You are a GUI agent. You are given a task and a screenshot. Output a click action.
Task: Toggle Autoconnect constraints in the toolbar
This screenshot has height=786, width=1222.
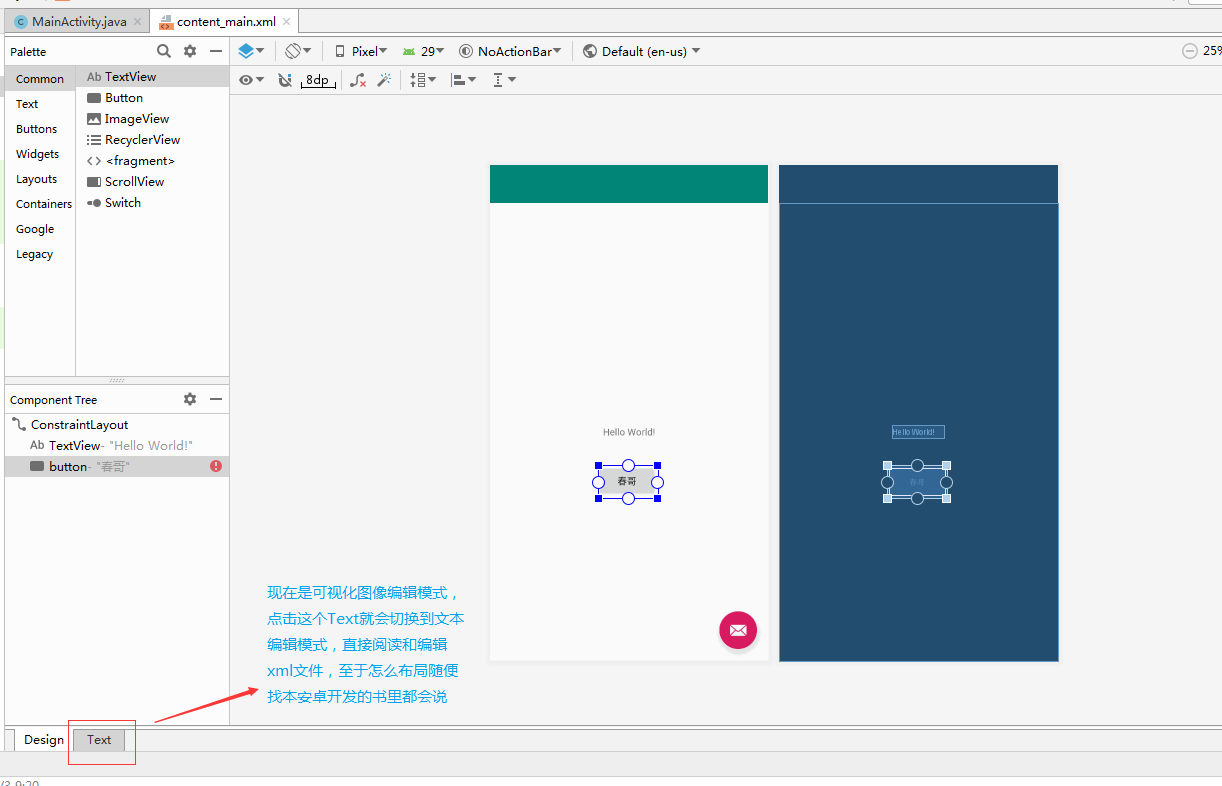point(285,79)
